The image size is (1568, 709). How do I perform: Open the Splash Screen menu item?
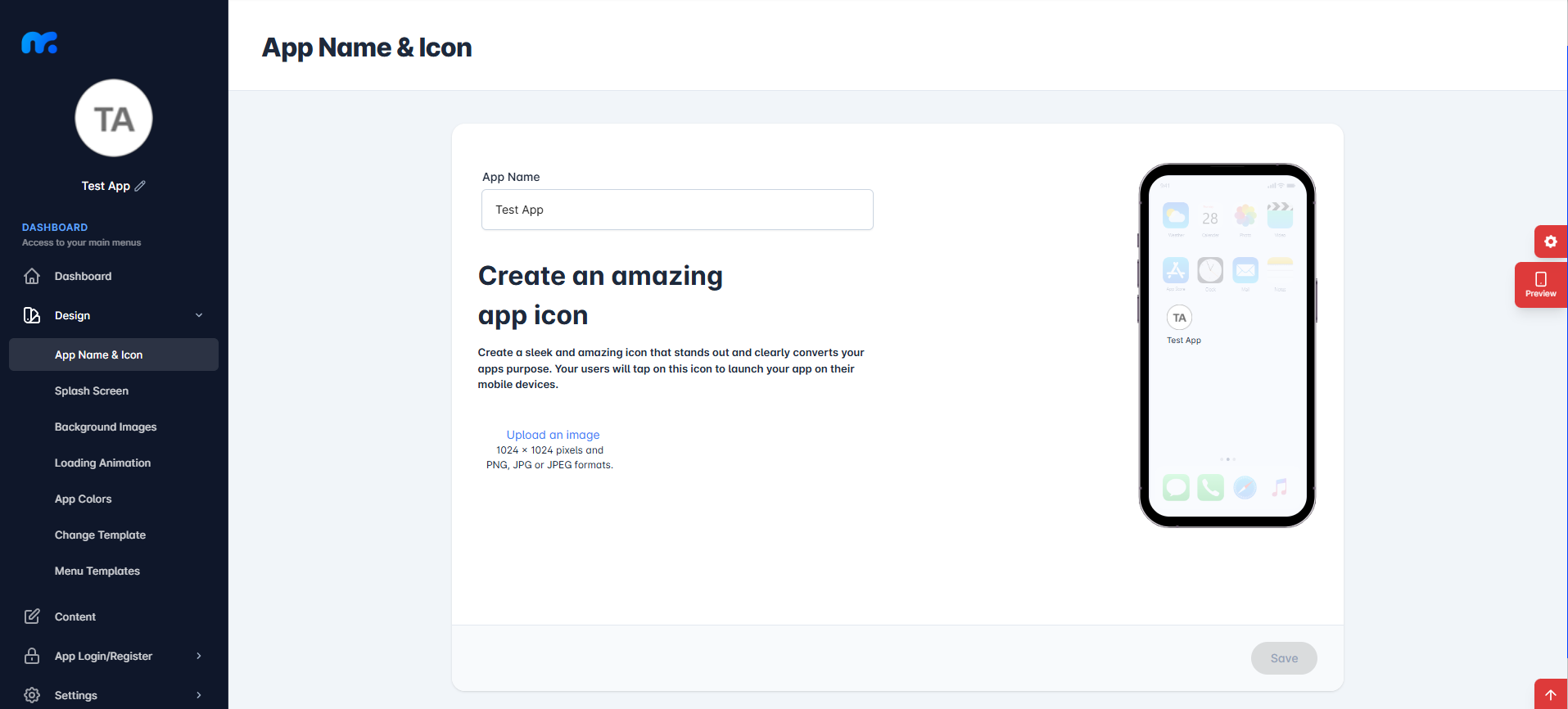click(x=92, y=391)
